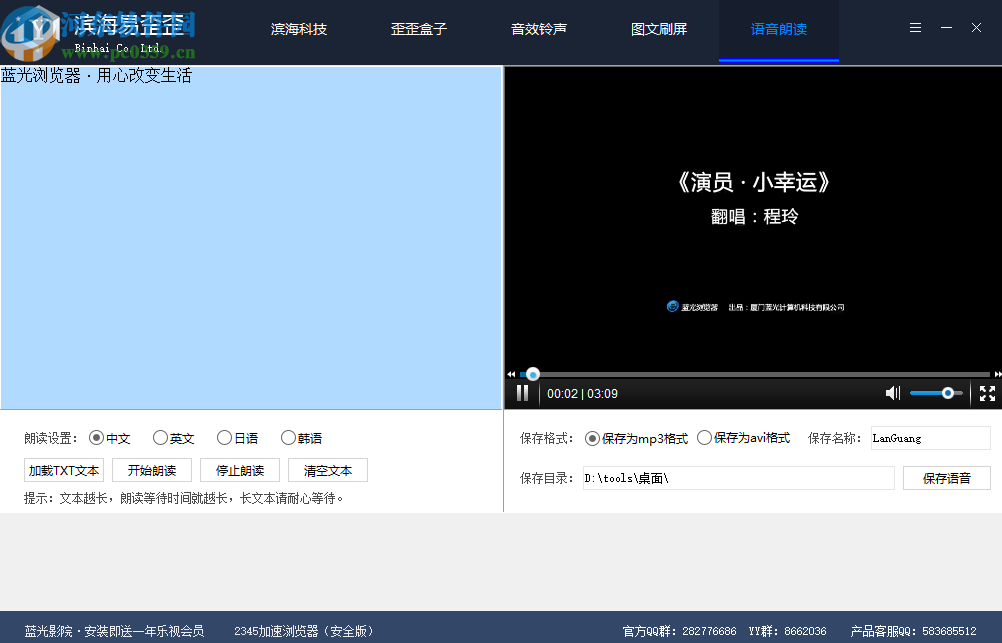Click 清空文本 to clear the text
Viewport: 1002px width, 643px height.
pyautogui.click(x=327, y=470)
